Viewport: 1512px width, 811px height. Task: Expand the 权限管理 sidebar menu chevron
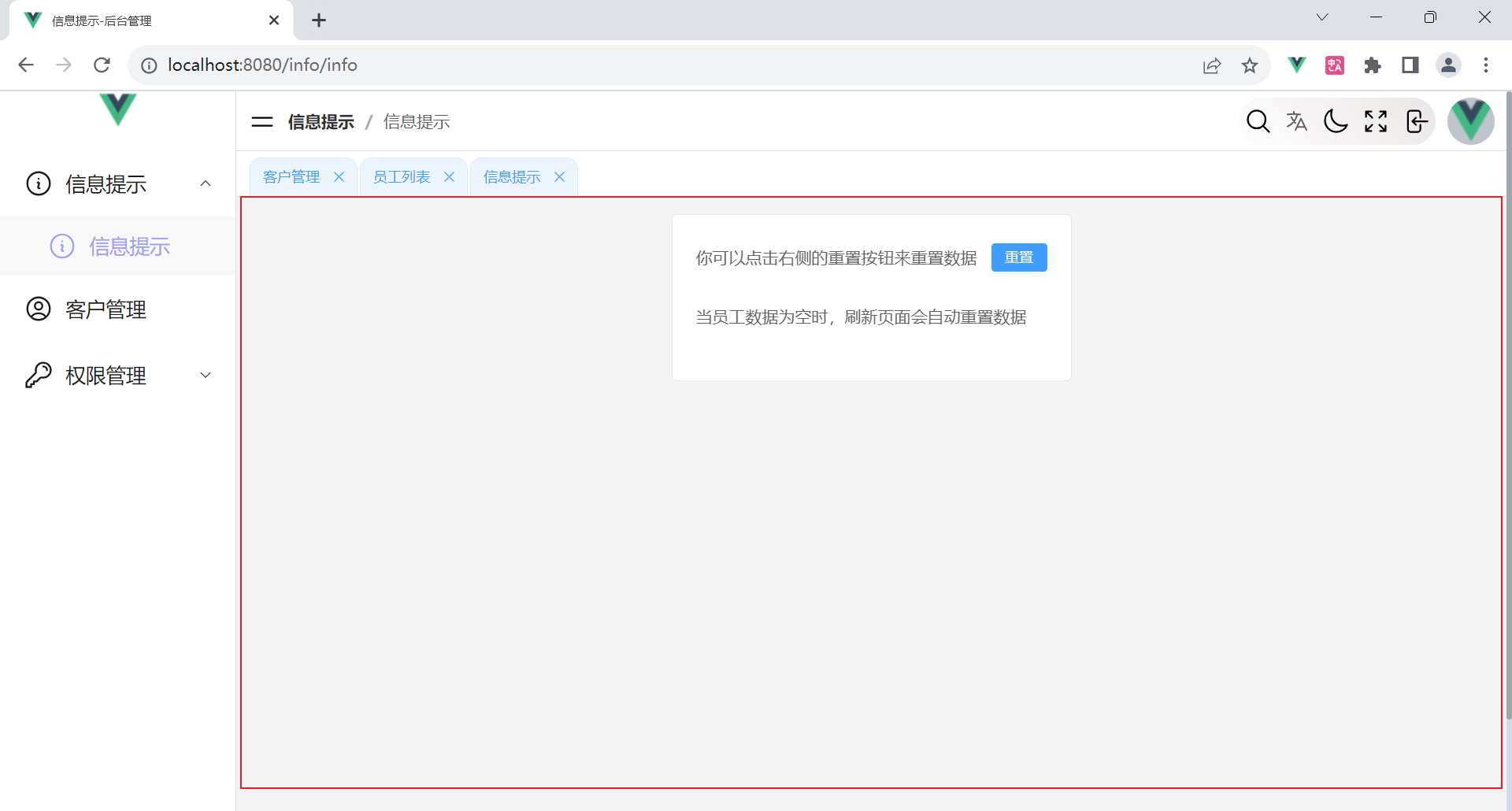206,376
